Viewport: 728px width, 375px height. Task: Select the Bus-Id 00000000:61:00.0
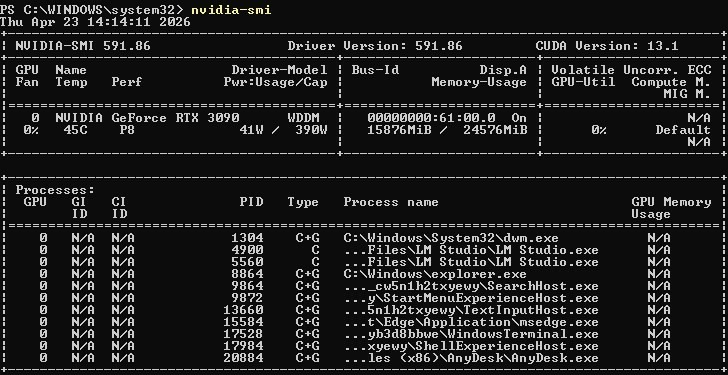click(431, 118)
